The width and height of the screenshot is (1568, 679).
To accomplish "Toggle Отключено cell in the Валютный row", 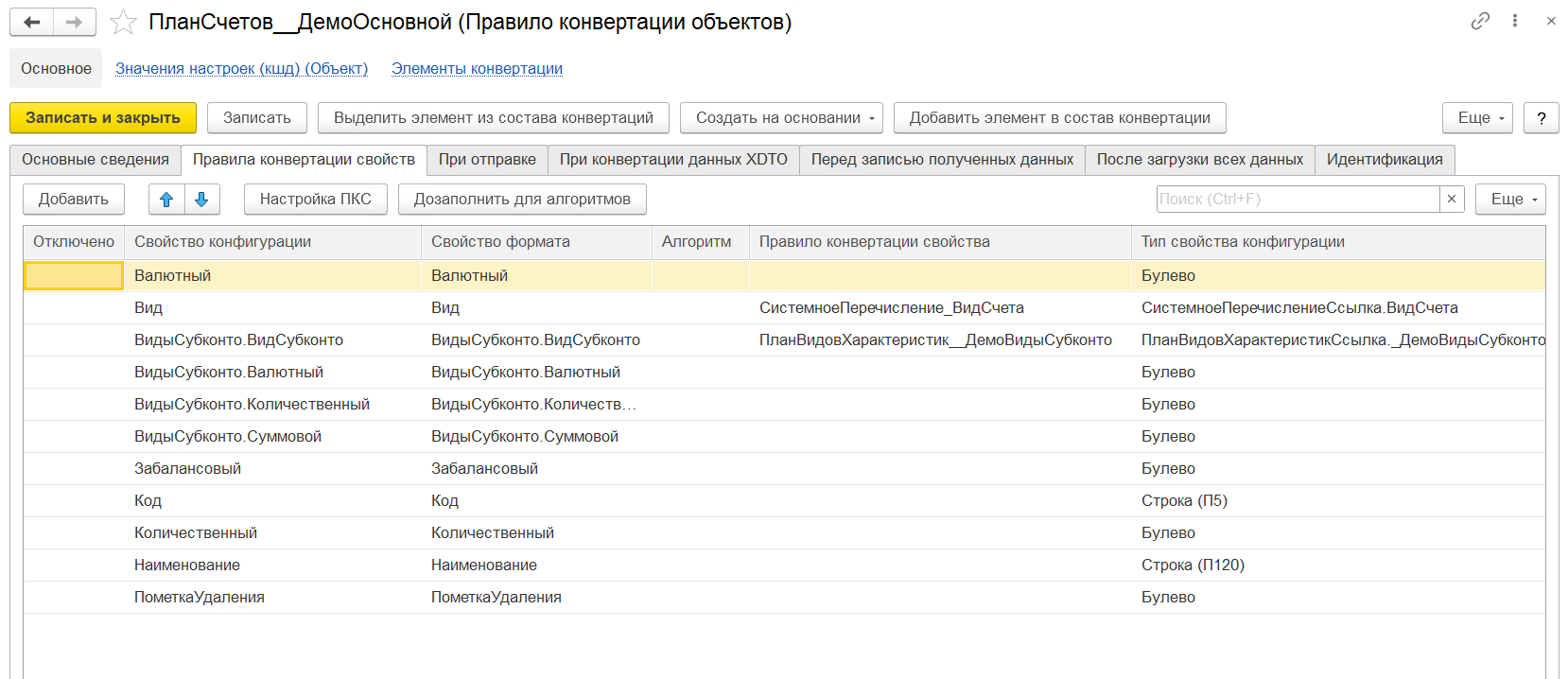I will pyautogui.click(x=74, y=275).
